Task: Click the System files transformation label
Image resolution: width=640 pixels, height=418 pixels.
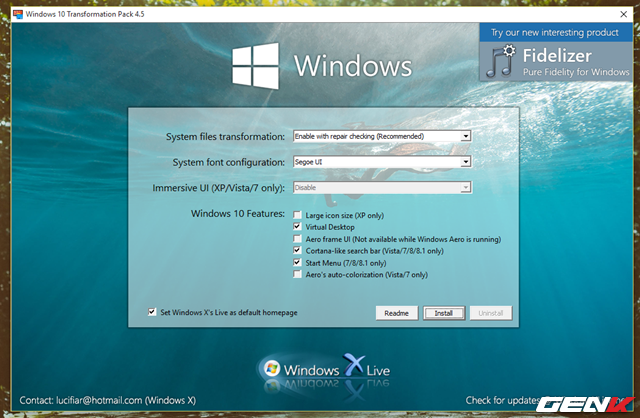Action: coord(225,137)
